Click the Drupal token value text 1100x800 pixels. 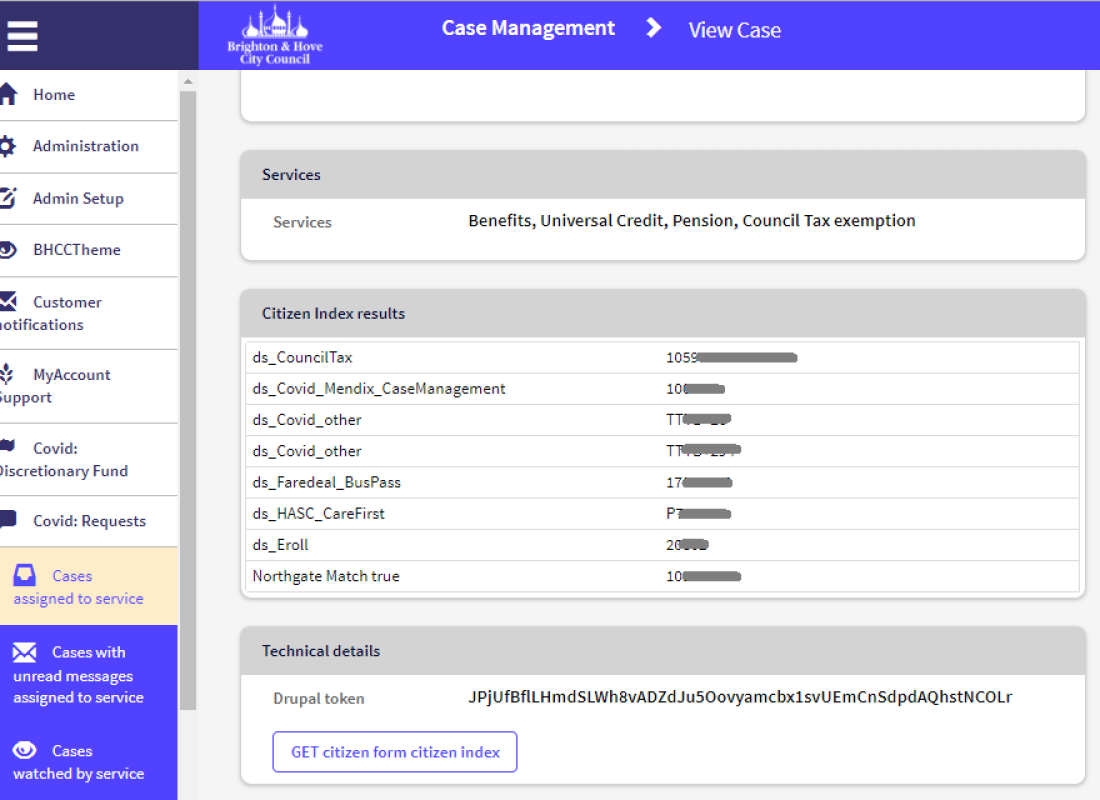pyautogui.click(x=740, y=697)
